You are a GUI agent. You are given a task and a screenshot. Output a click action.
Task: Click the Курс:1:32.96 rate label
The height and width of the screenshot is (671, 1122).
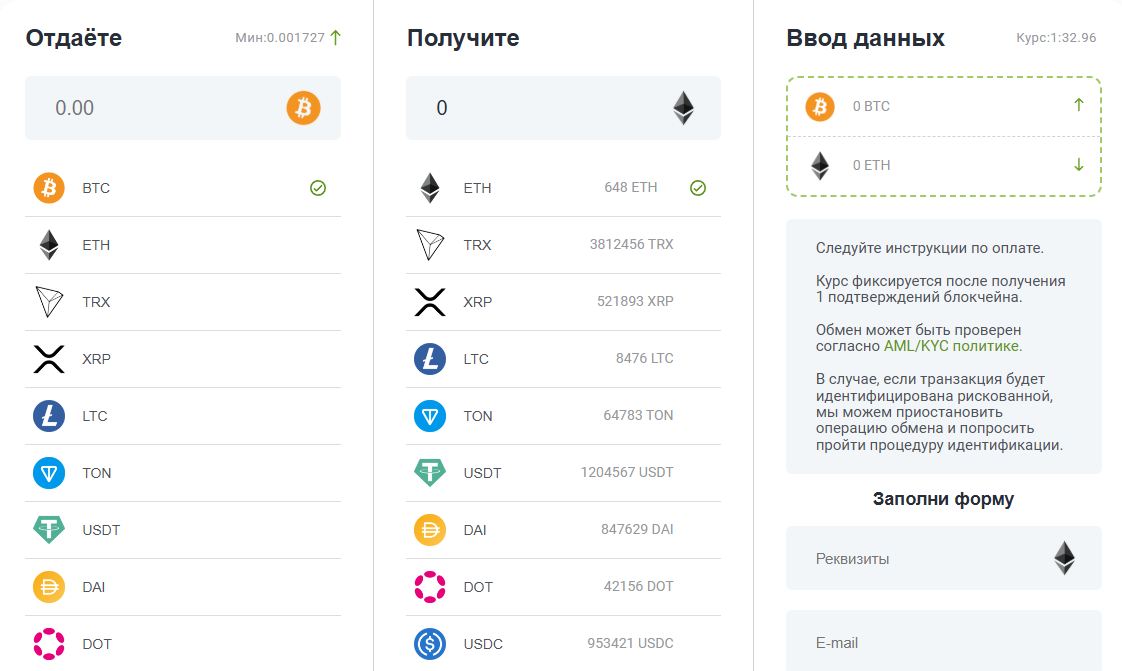coord(1055,38)
